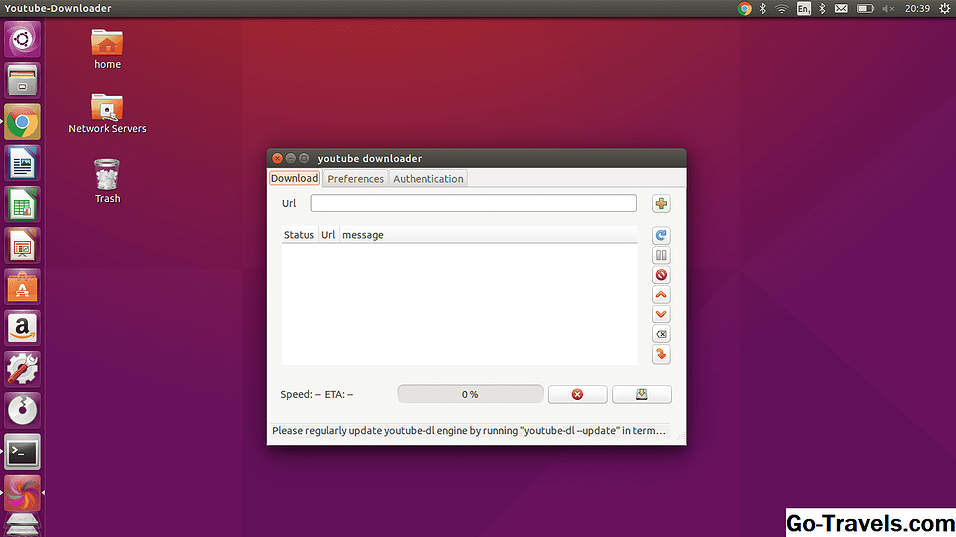Click the green plus add URL button
Screen dimensions: 956x537
661,204
